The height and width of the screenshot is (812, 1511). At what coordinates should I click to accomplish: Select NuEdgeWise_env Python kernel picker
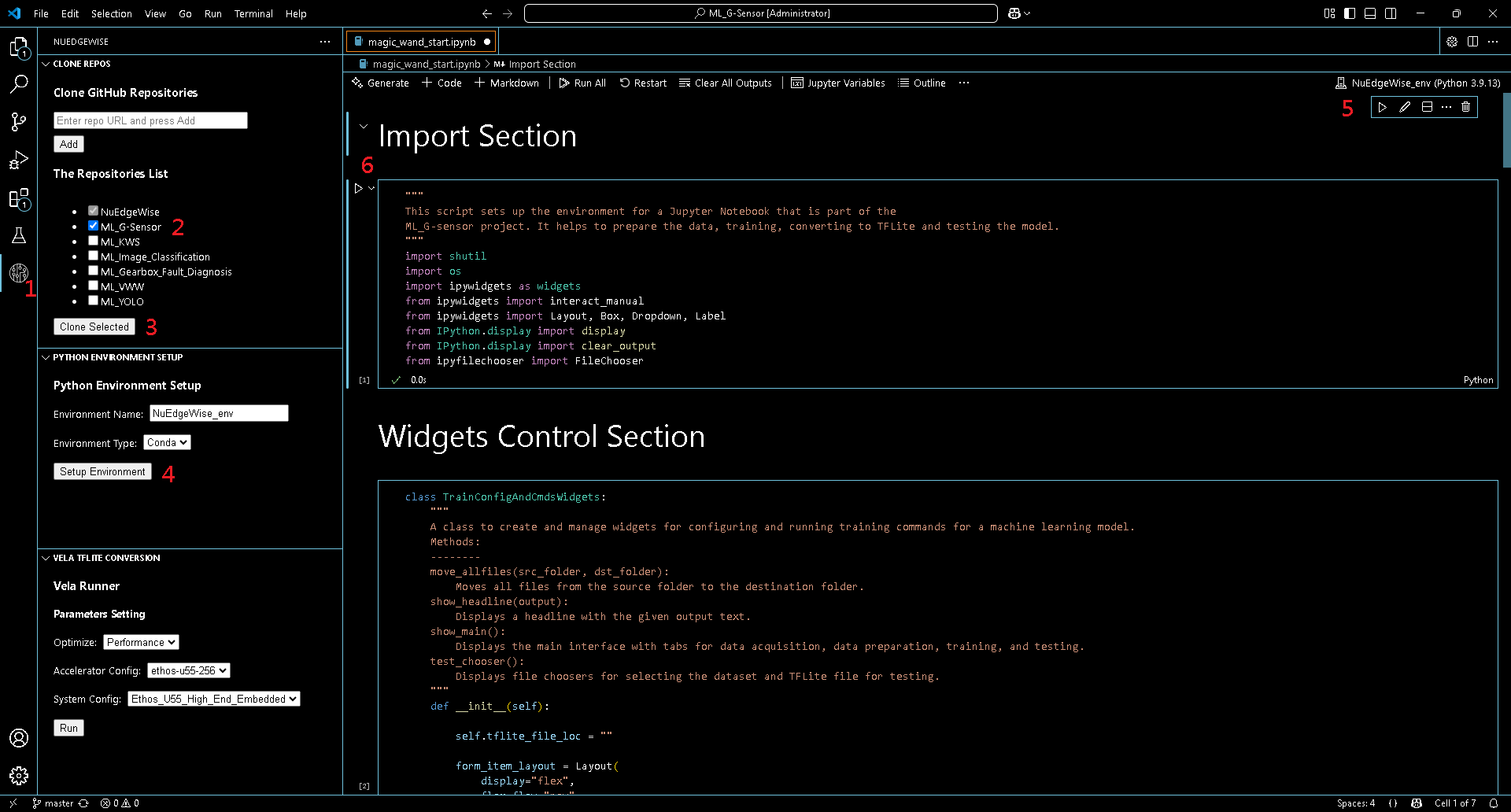[x=1417, y=83]
